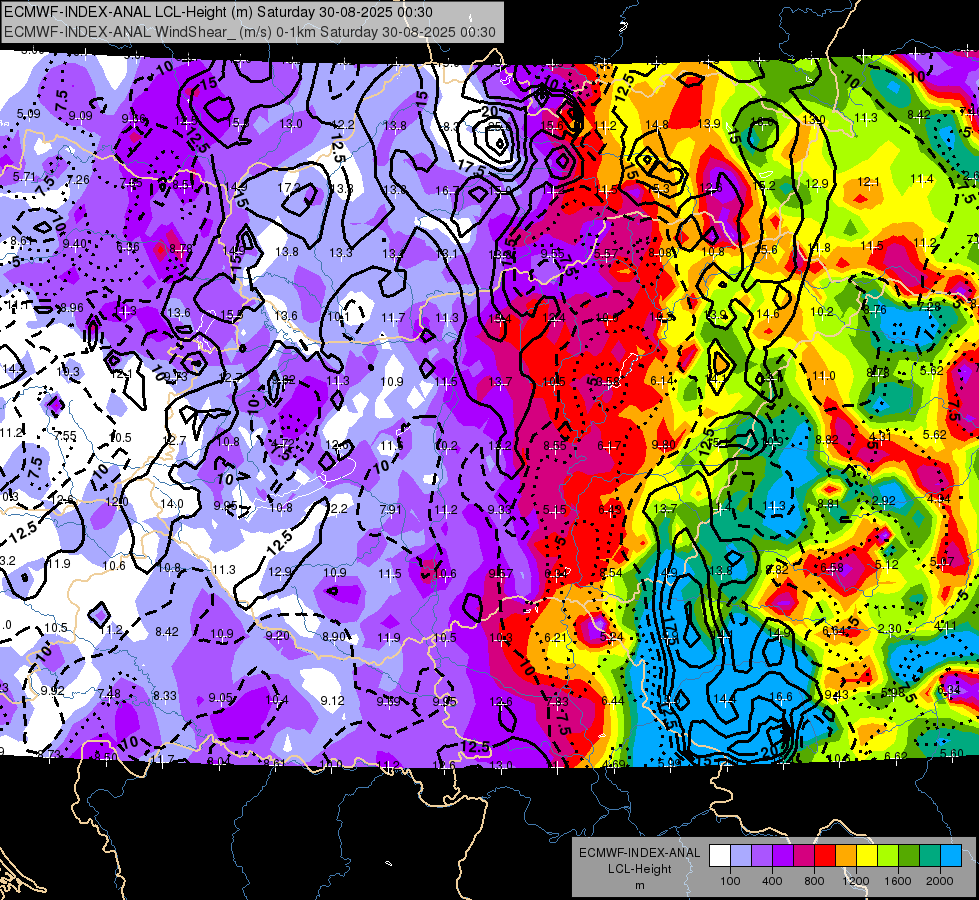Click the map value '17.2'
The width and height of the screenshot is (979, 900).
click(288, 187)
